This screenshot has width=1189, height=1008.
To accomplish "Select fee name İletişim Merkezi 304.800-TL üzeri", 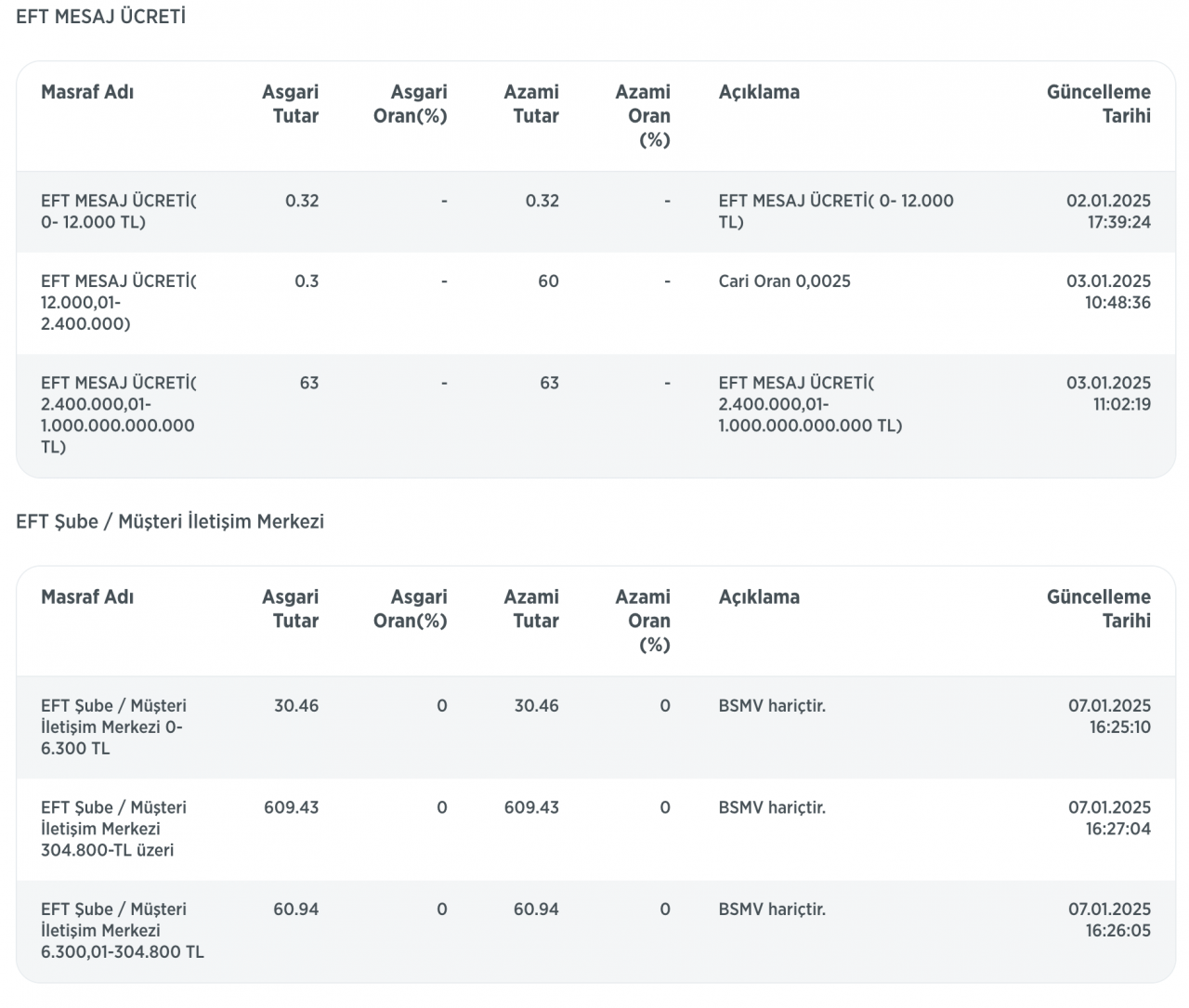I will pos(113,829).
